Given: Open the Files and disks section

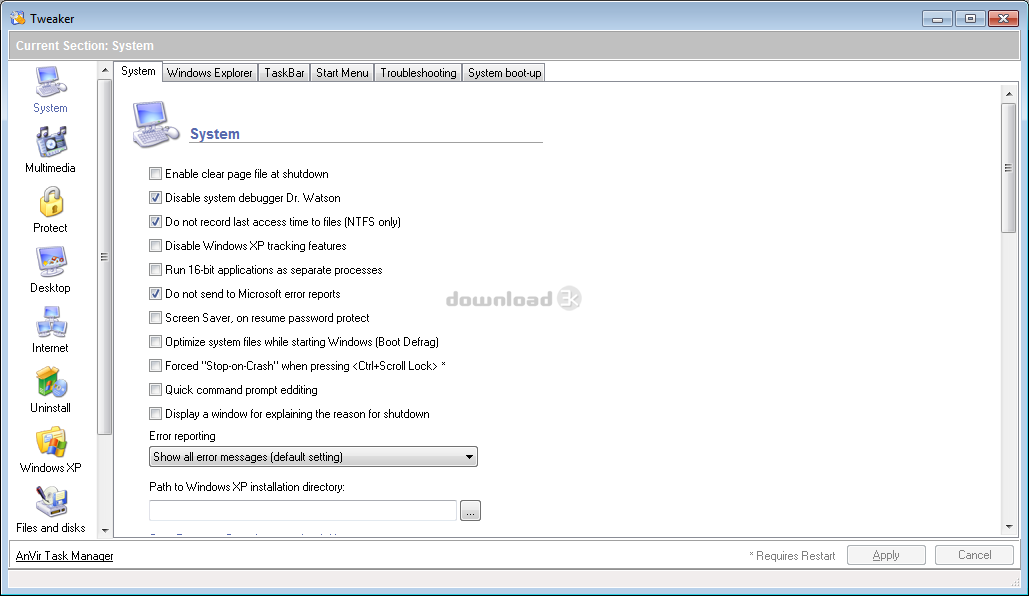Looking at the screenshot, I should click(51, 510).
